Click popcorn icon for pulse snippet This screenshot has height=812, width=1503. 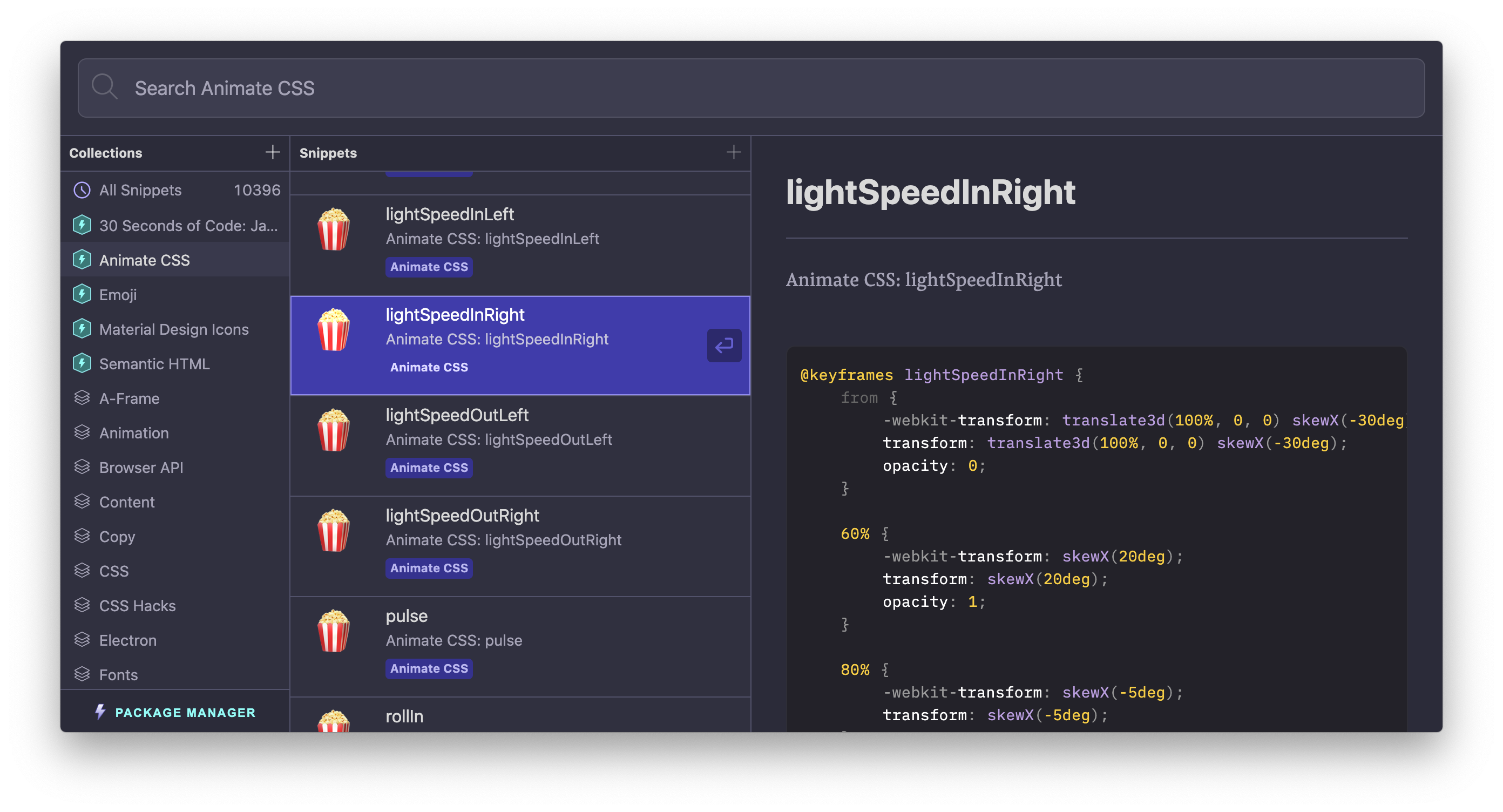coord(334,631)
